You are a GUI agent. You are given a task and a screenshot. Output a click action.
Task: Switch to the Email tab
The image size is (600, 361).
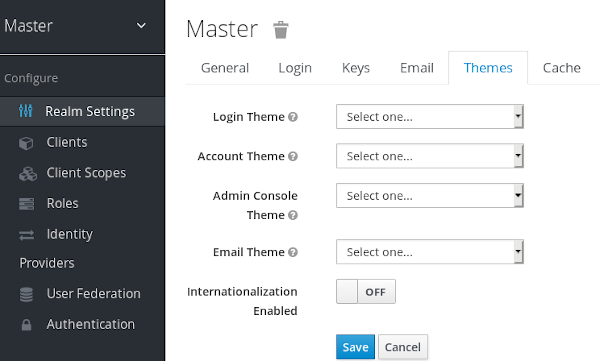tap(417, 68)
